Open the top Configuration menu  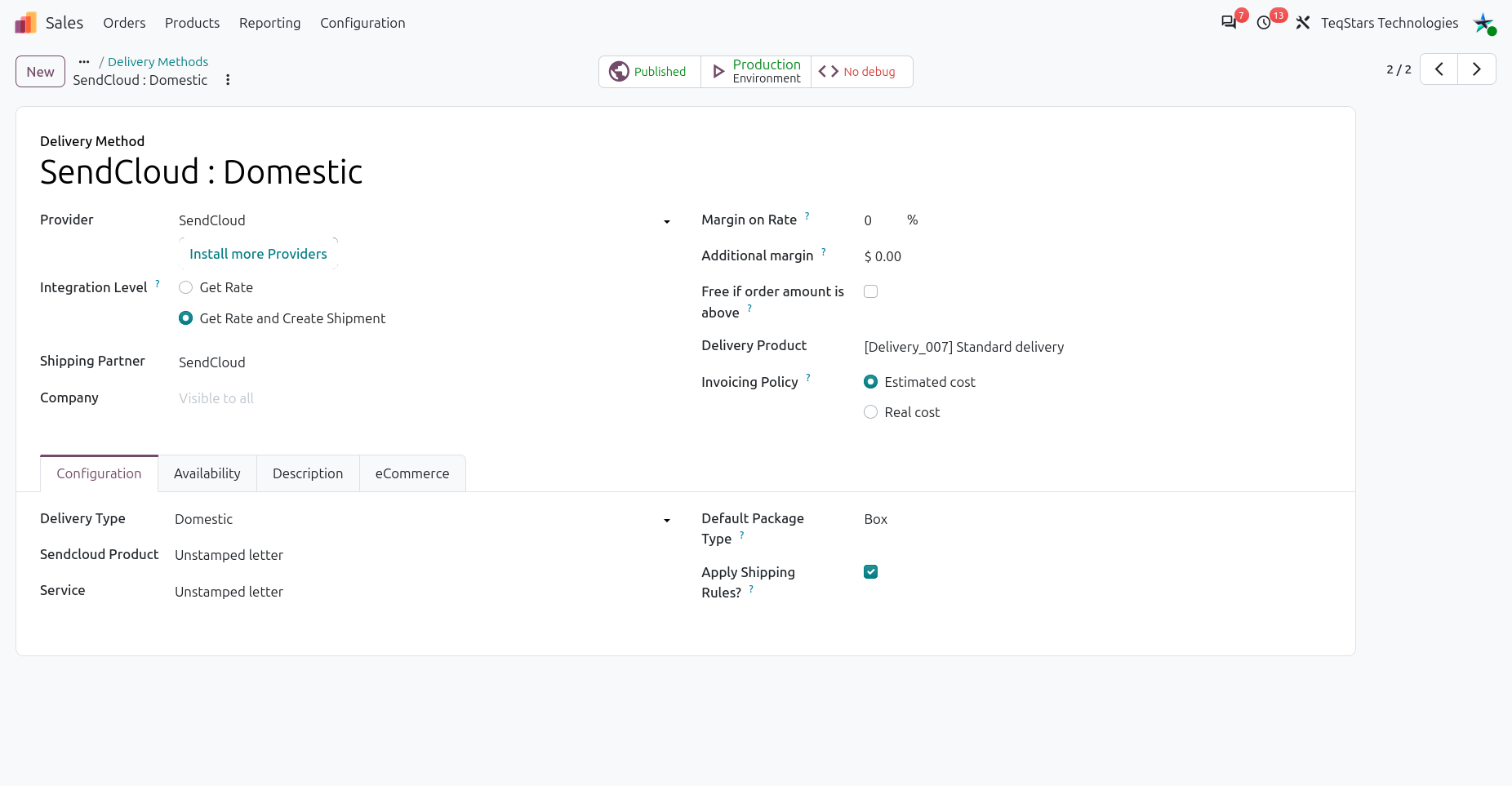pos(362,23)
